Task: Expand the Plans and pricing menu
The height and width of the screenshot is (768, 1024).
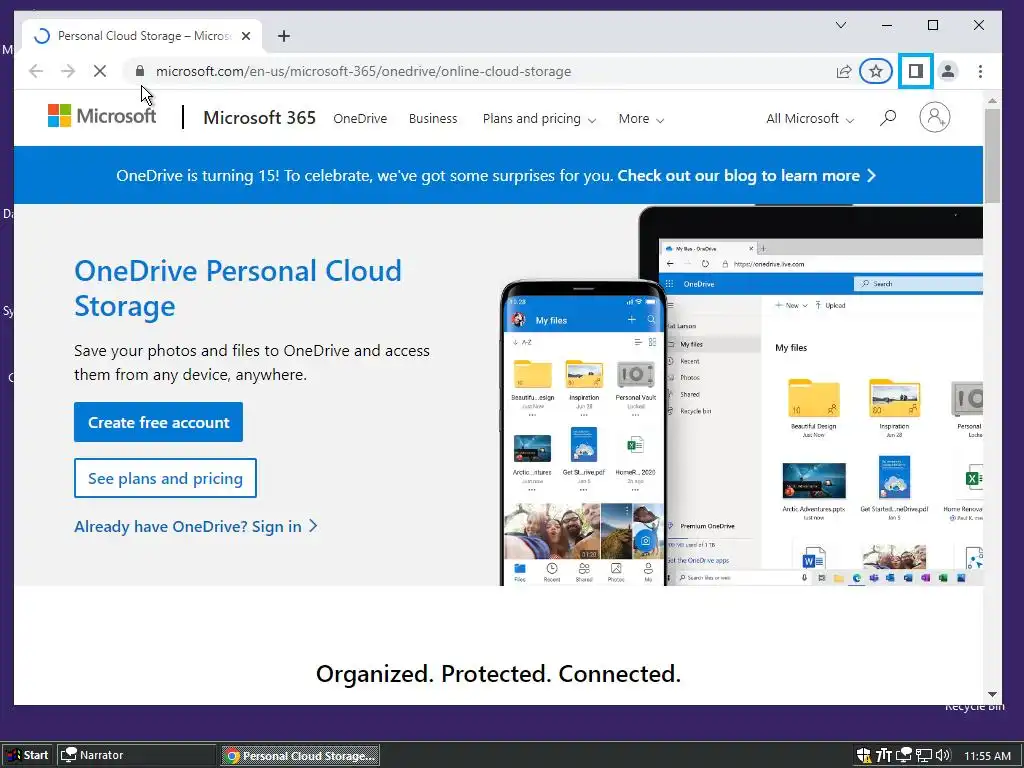Action: [539, 119]
